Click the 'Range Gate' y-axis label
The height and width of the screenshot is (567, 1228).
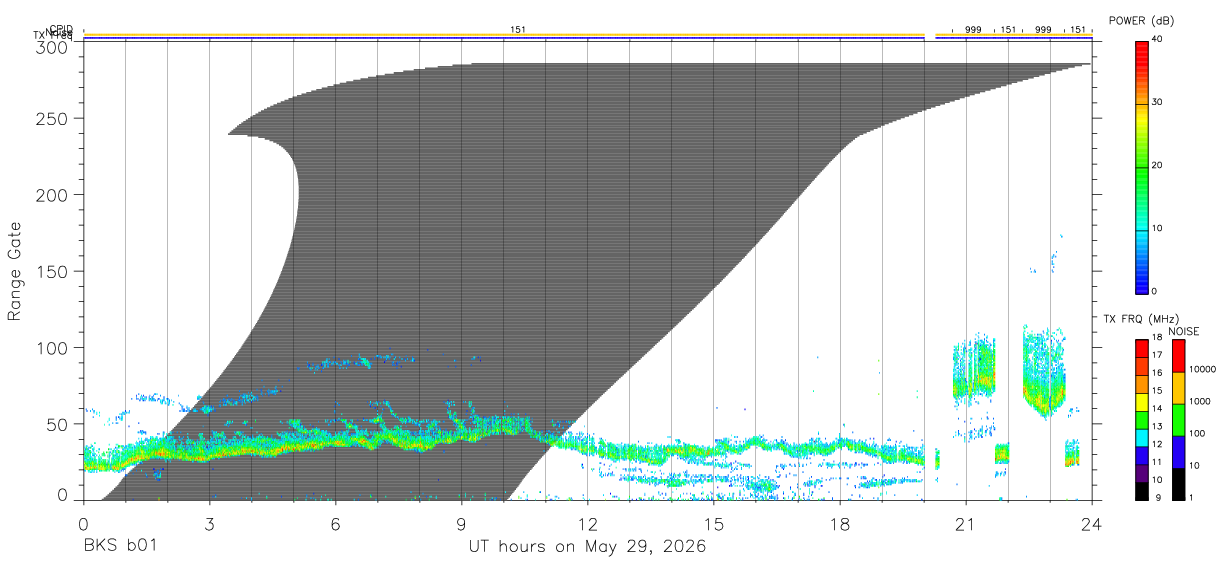coord(15,272)
